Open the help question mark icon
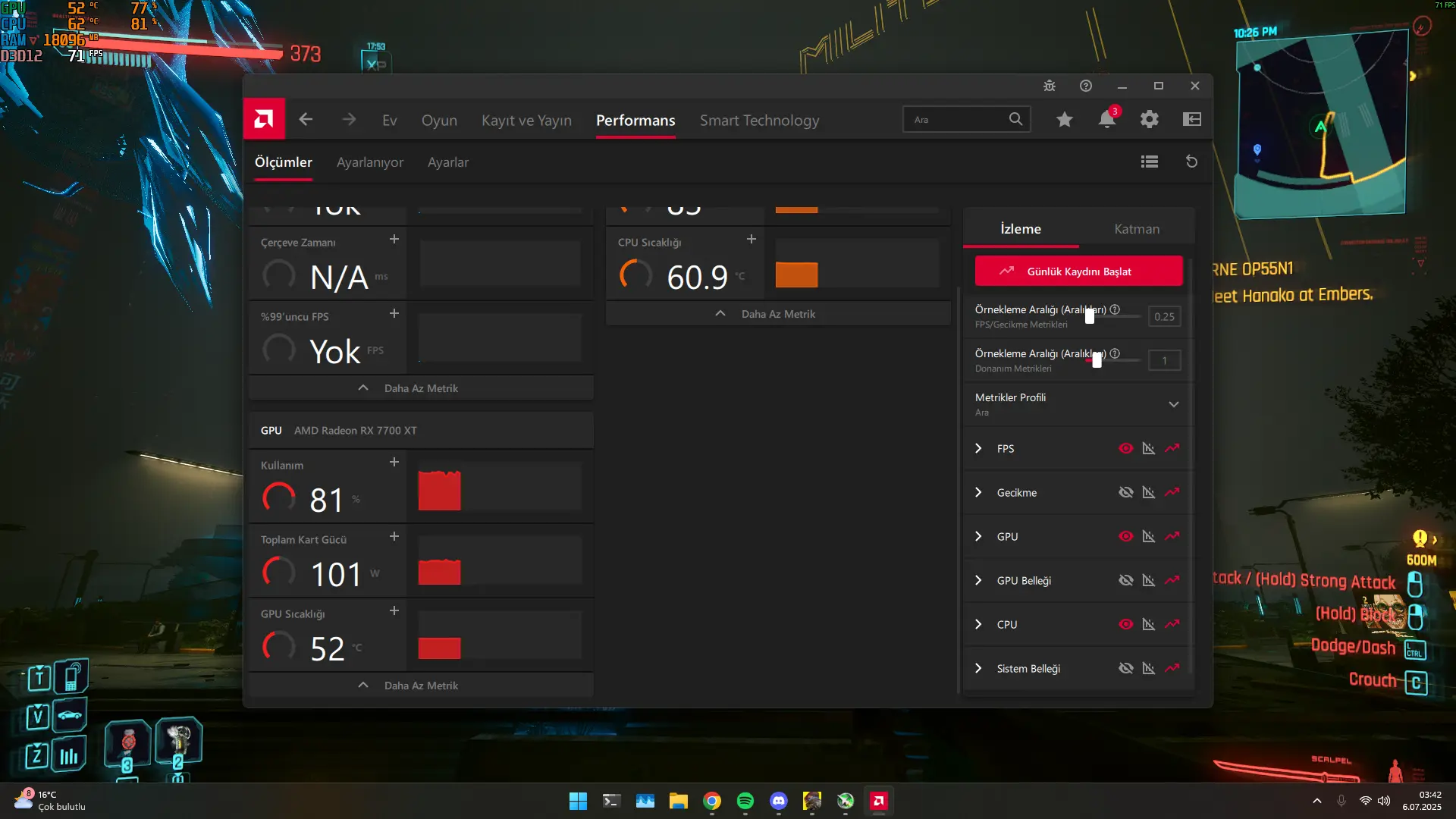The image size is (1456, 819). click(1086, 86)
